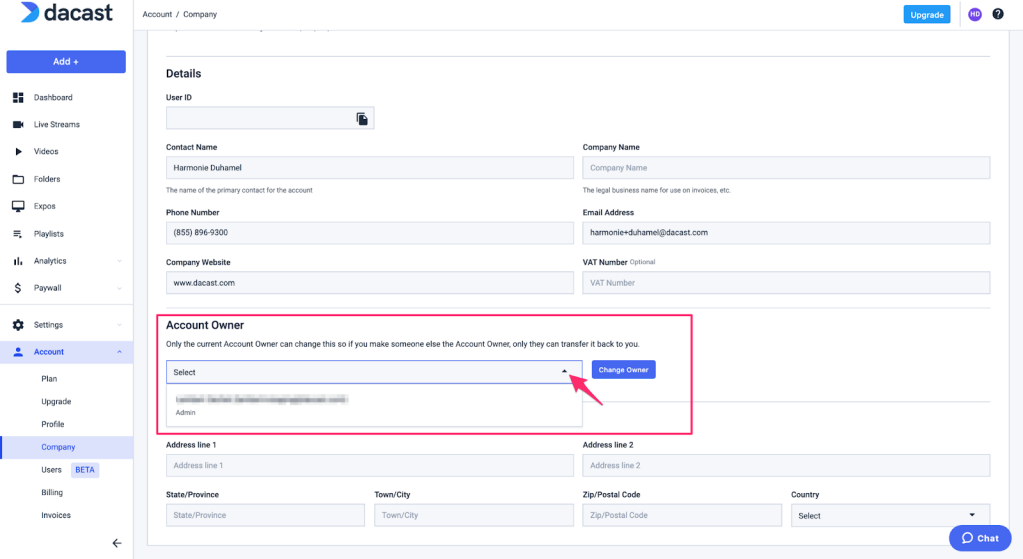1023x559 pixels.
Task: Click the Dashboard label in sidebar
Action: pos(53,97)
